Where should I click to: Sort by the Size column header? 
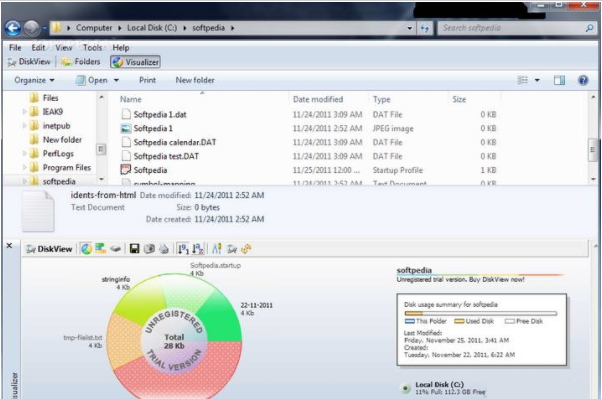pyautogui.click(x=459, y=99)
